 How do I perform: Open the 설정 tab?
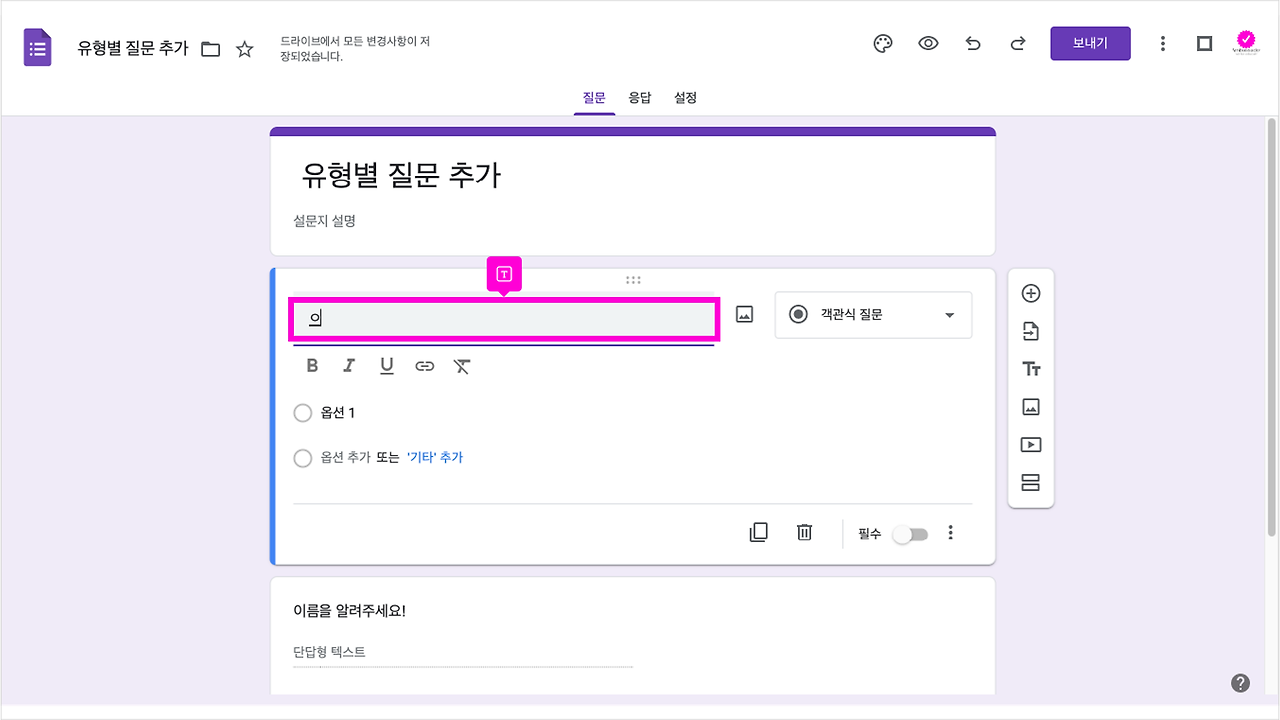click(685, 97)
